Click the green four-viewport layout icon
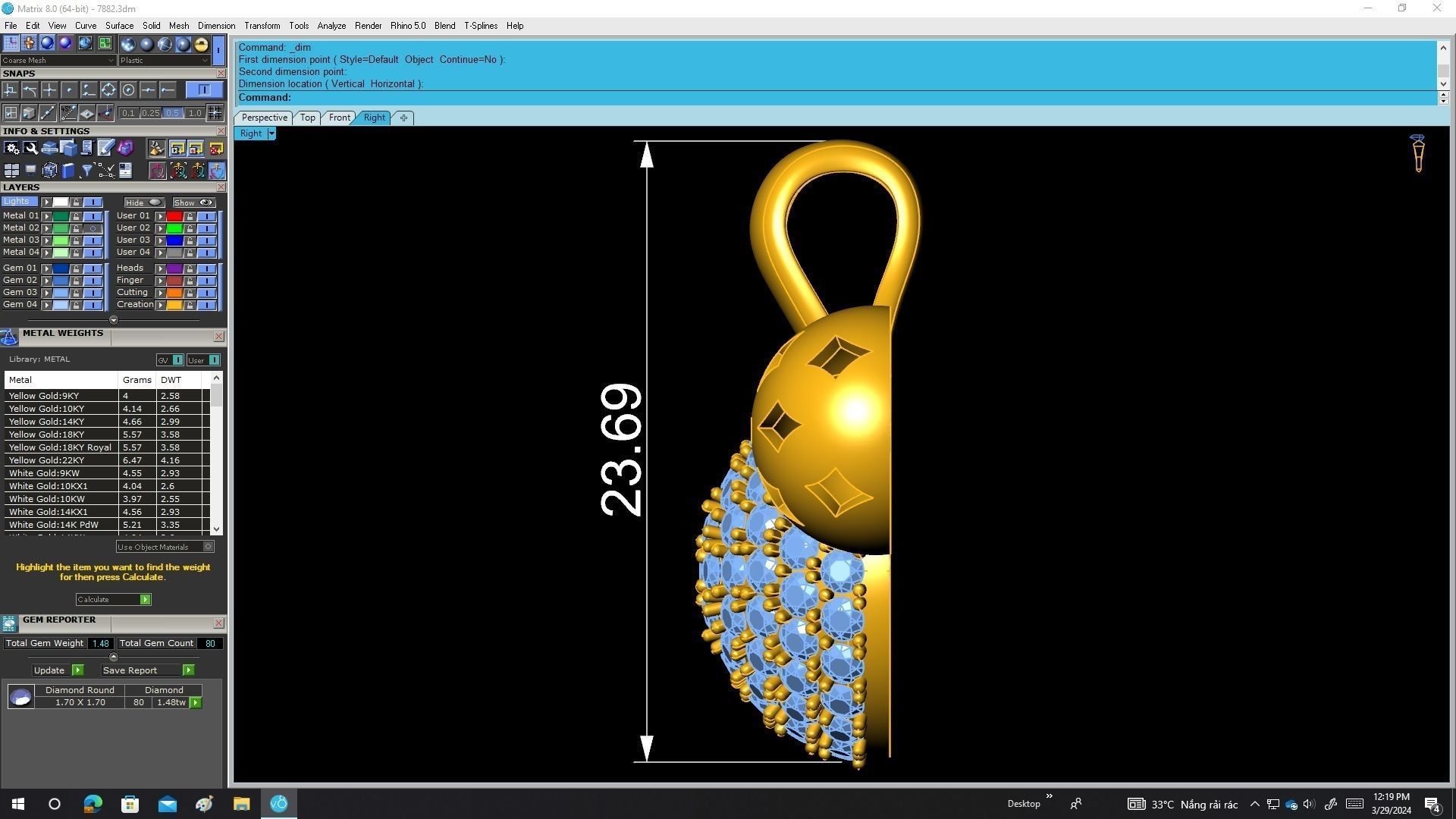1456x819 pixels. point(105,43)
